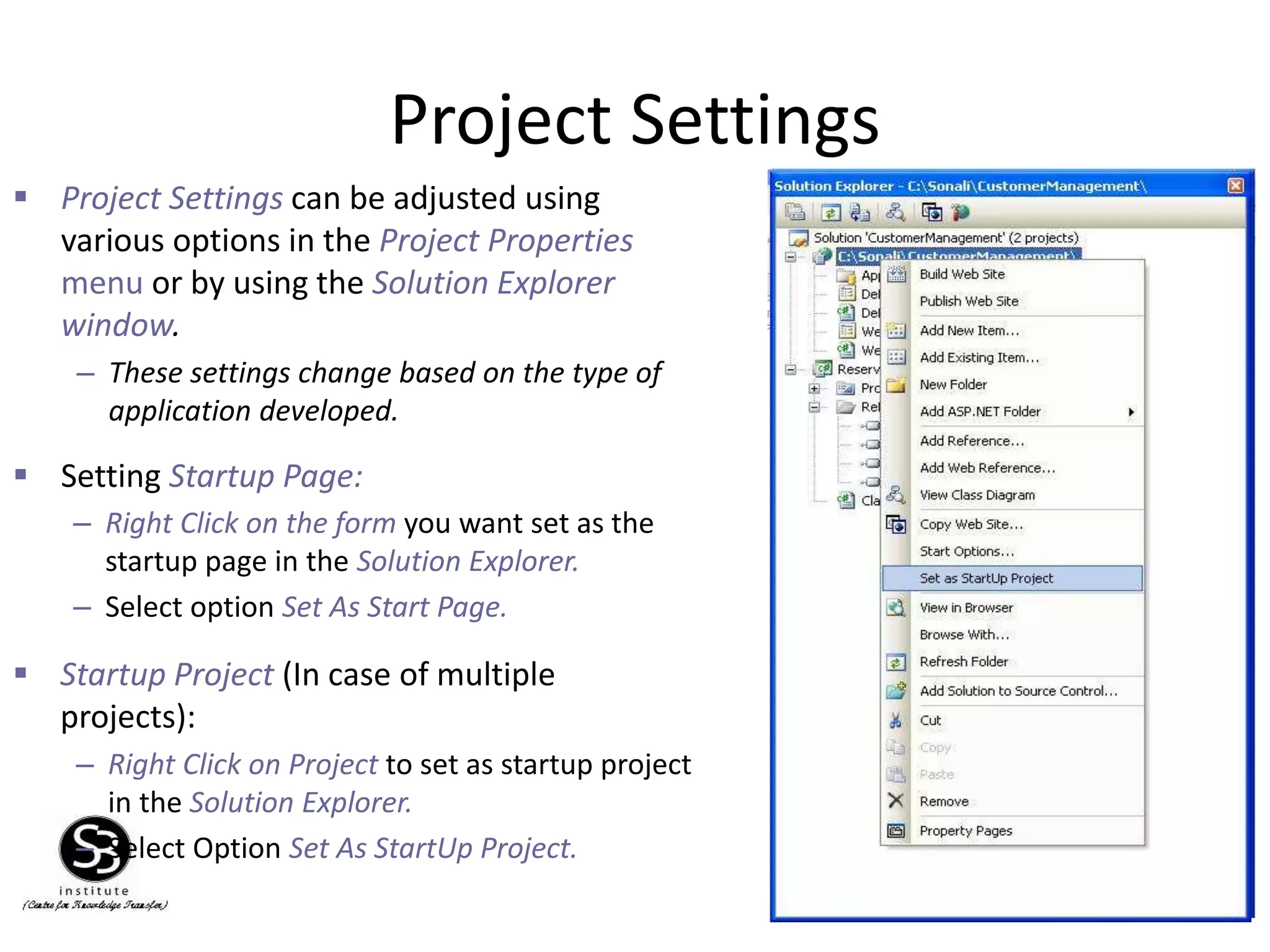Click the Add Existing Item menu icon
This screenshot has height=952, width=1270.
pyautogui.click(x=896, y=358)
